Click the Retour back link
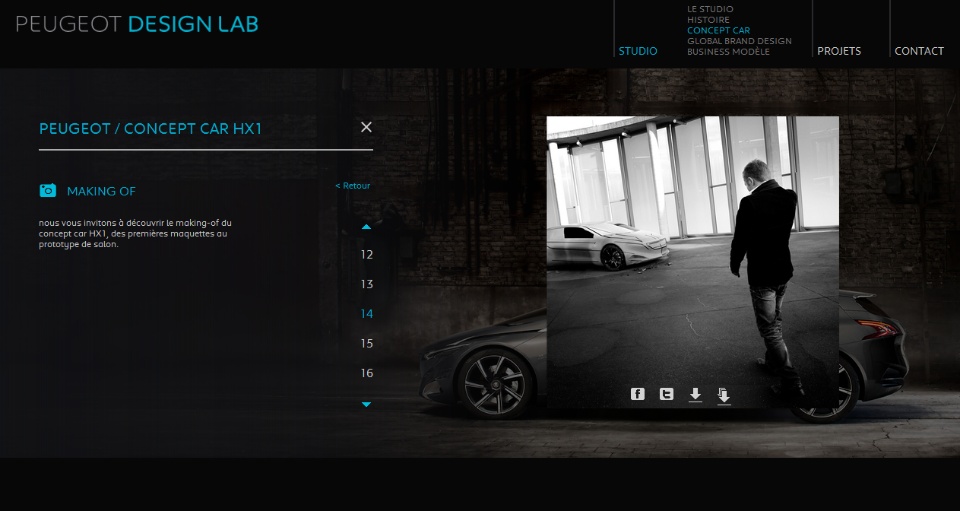Viewport: 960px width, 511px height. 353,185
